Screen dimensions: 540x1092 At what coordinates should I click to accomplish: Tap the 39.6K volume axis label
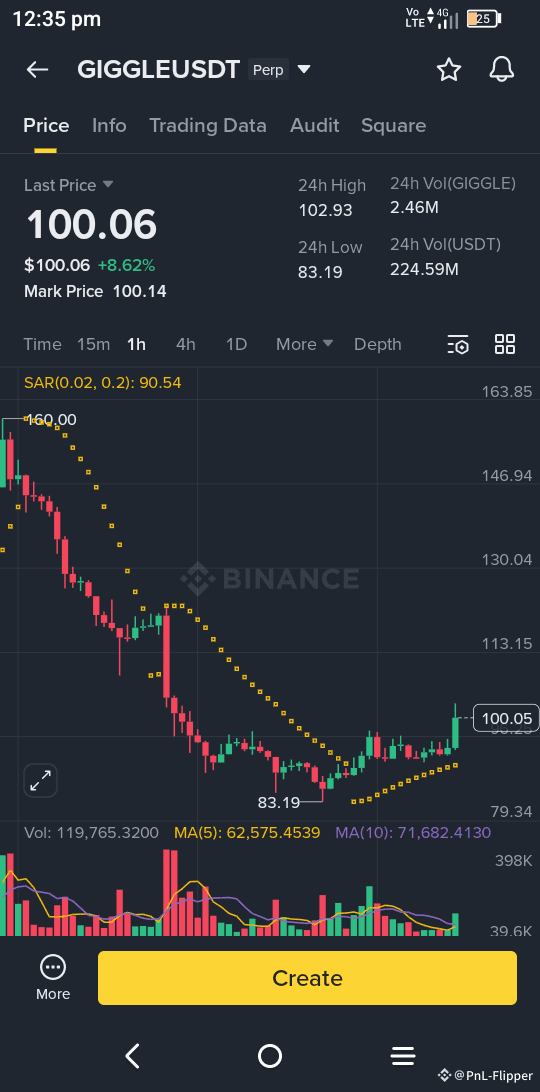[x=511, y=931]
